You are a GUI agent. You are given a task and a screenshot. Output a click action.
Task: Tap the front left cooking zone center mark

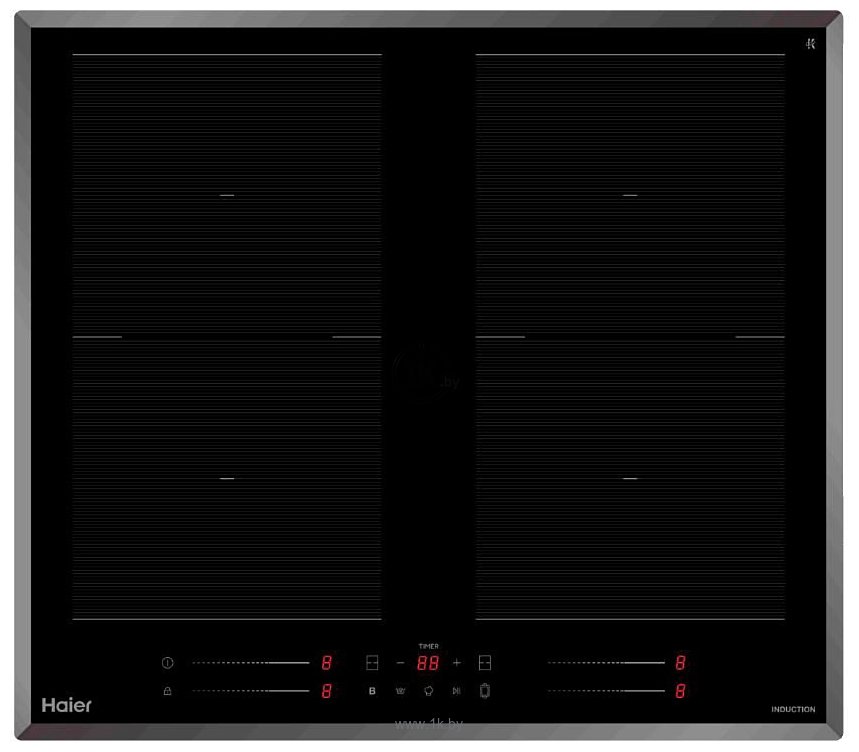coord(227,478)
